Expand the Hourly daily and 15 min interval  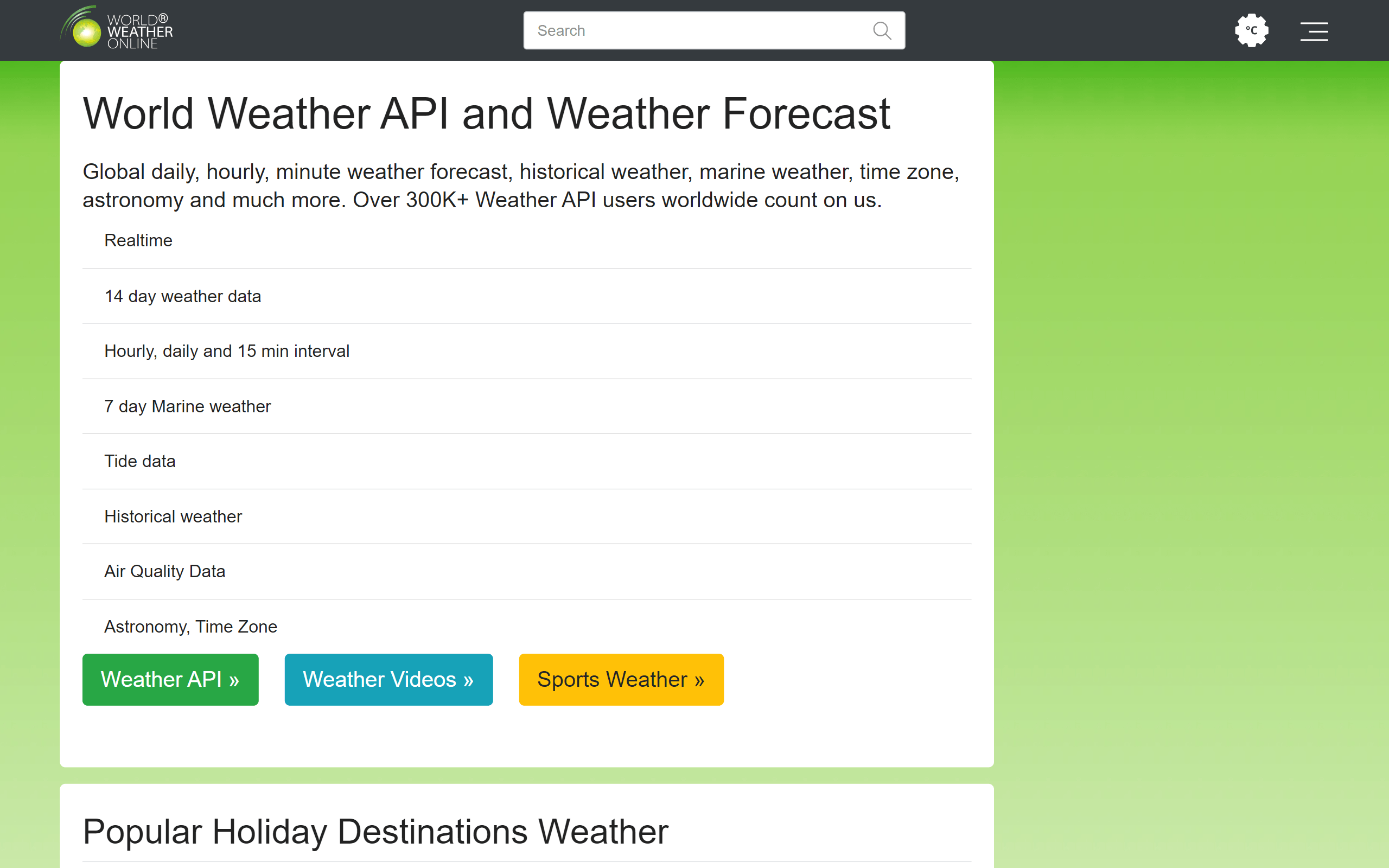pyautogui.click(x=227, y=351)
